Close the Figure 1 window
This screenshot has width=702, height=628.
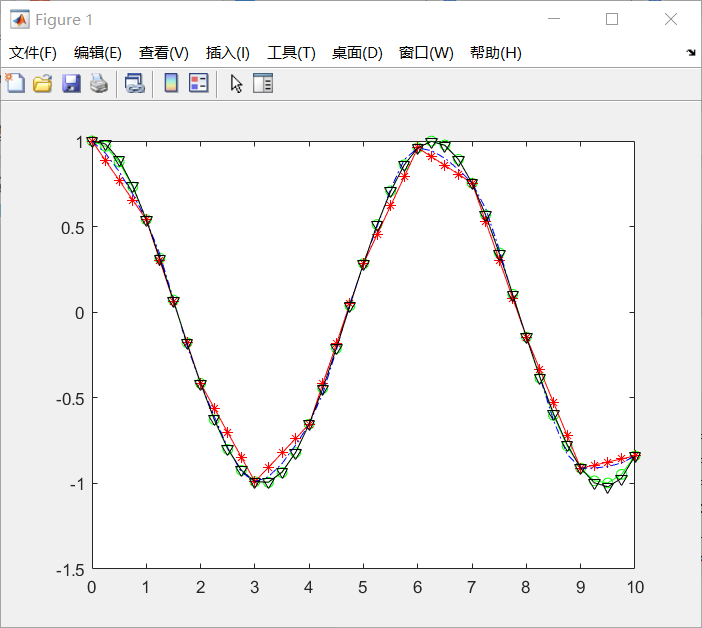click(671, 19)
